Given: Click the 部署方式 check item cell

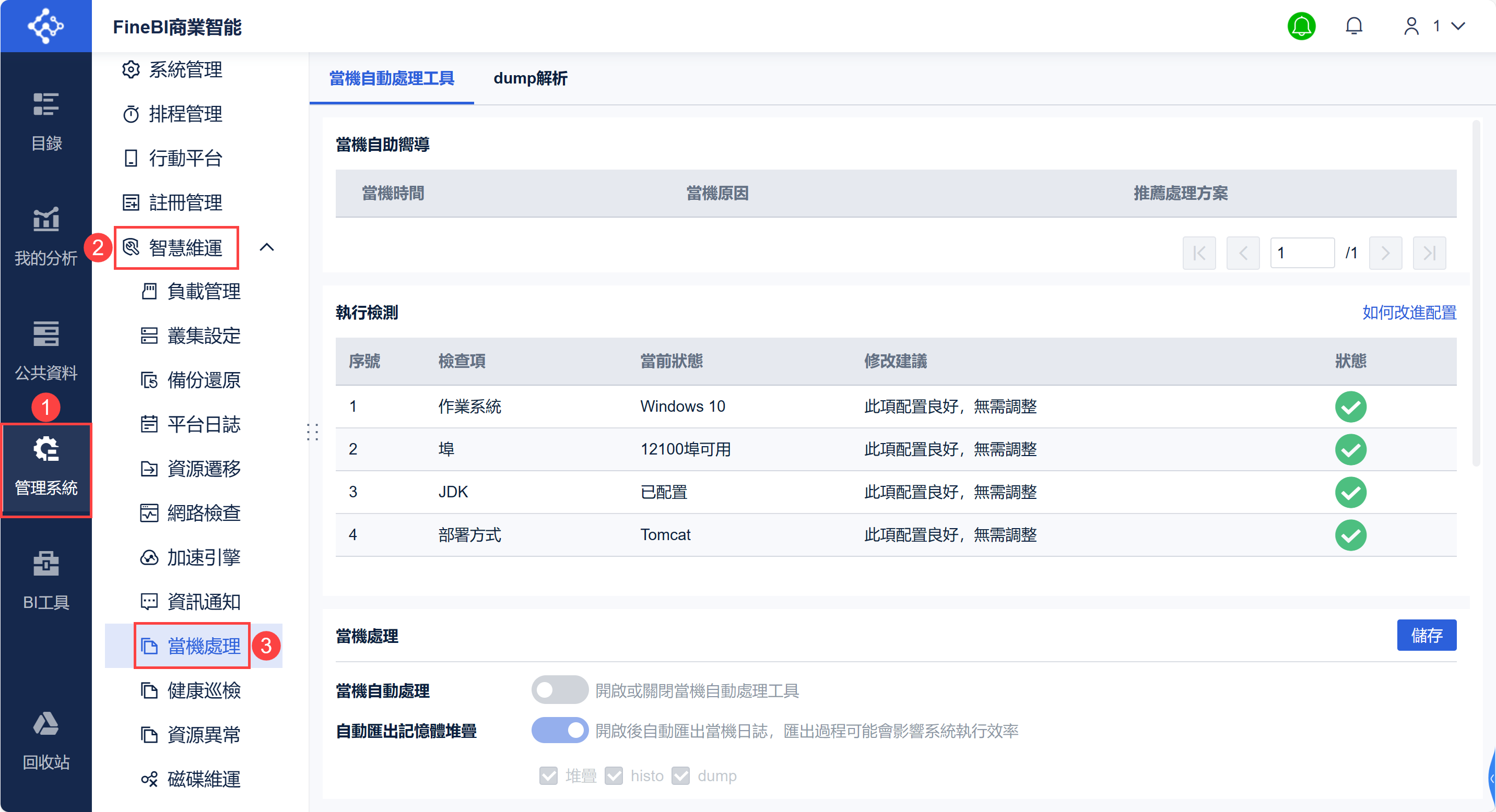Looking at the screenshot, I should 469,534.
